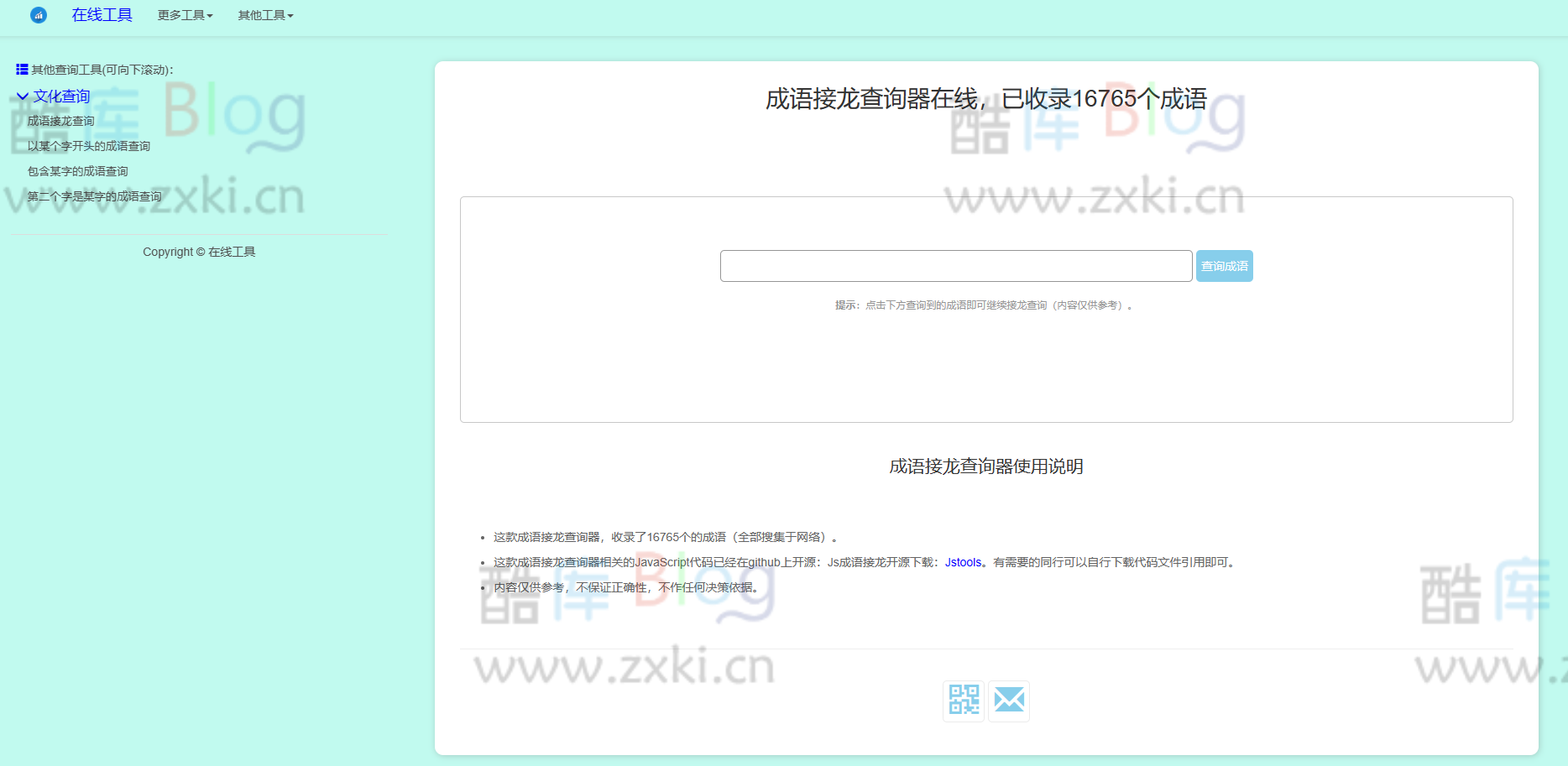Screen dimensions: 1568x766
Task: Click the QR code icon at page bottom
Action: tap(963, 701)
